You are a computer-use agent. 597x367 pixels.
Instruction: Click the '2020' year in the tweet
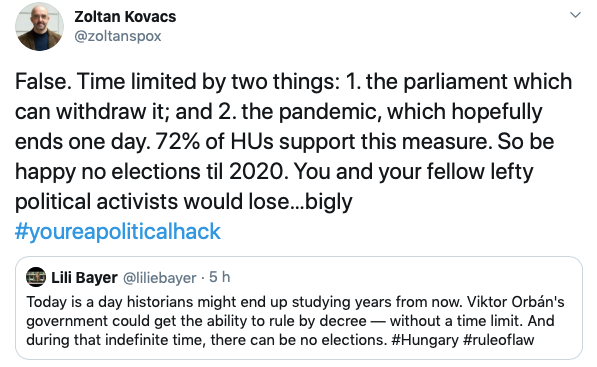[x=257, y=171]
